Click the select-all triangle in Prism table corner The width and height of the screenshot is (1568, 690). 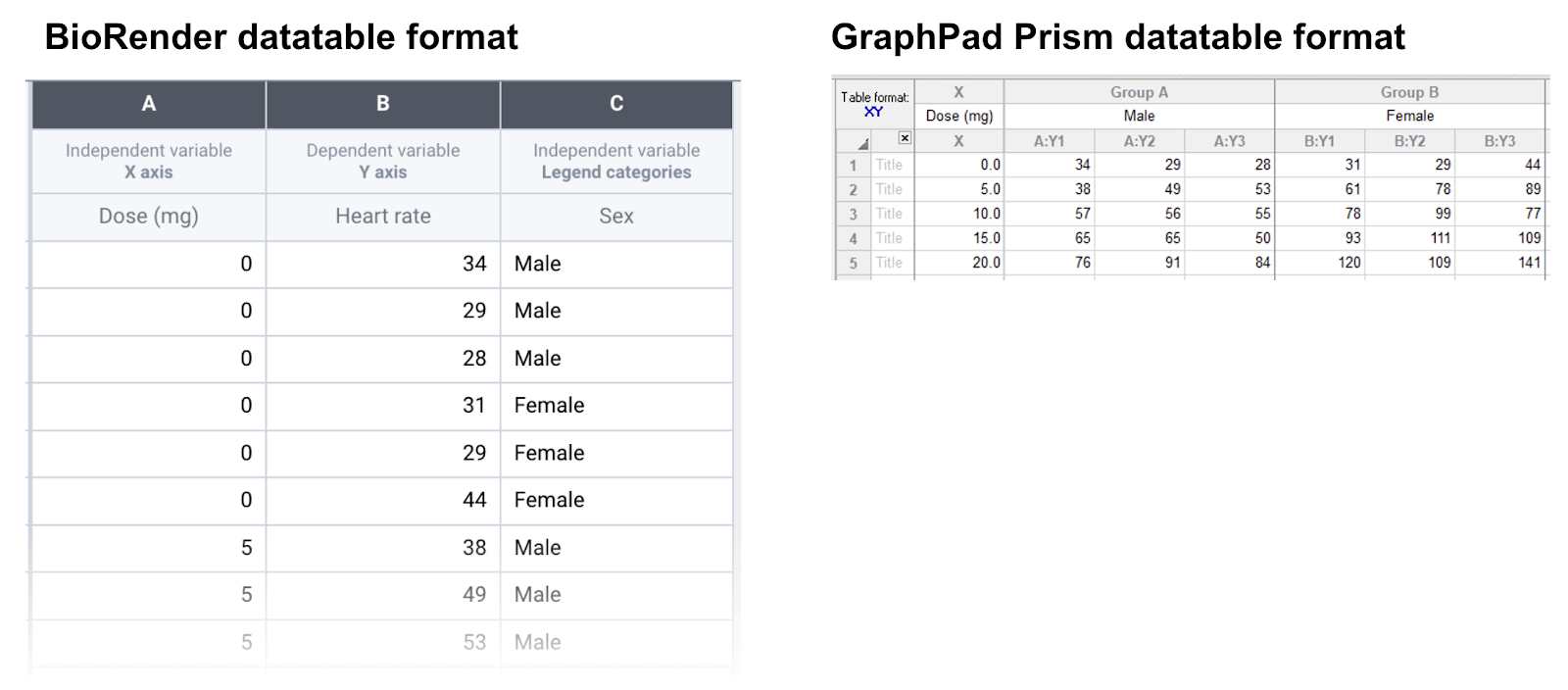coord(862,143)
